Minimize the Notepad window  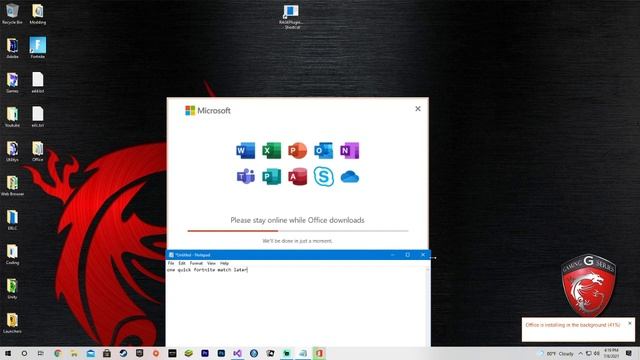pos(392,255)
